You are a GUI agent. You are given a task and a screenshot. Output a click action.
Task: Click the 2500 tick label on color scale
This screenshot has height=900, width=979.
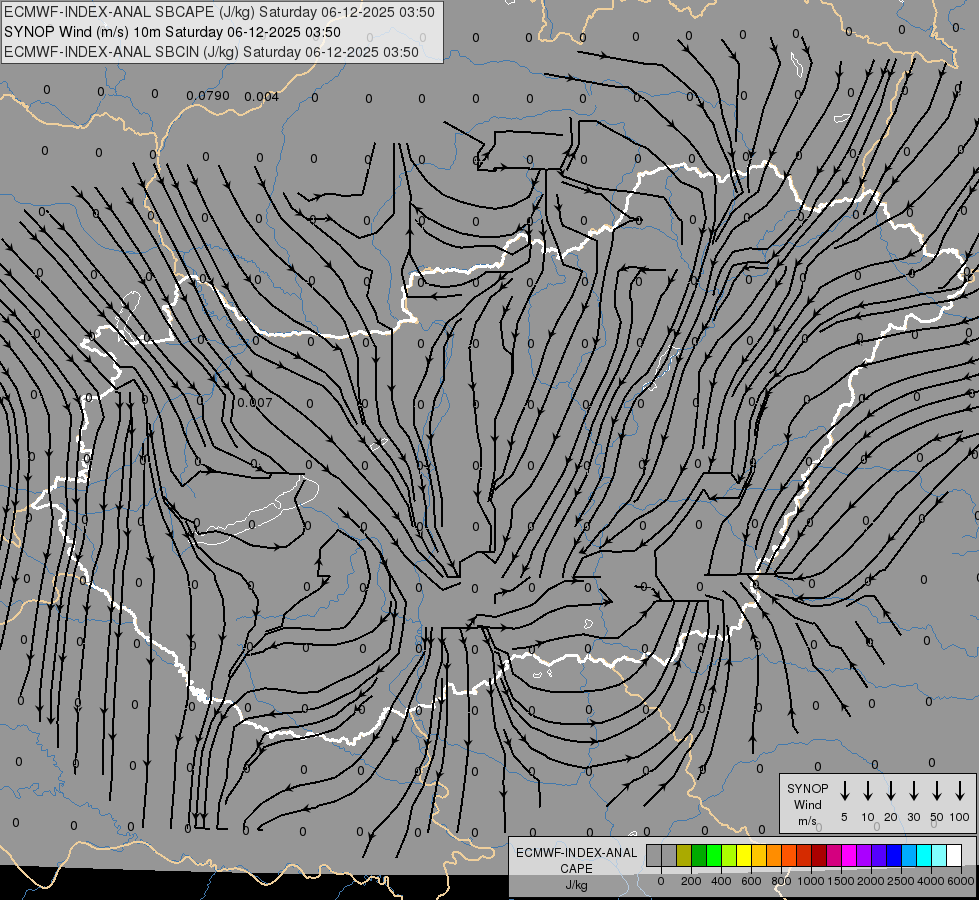pyautogui.click(x=901, y=881)
